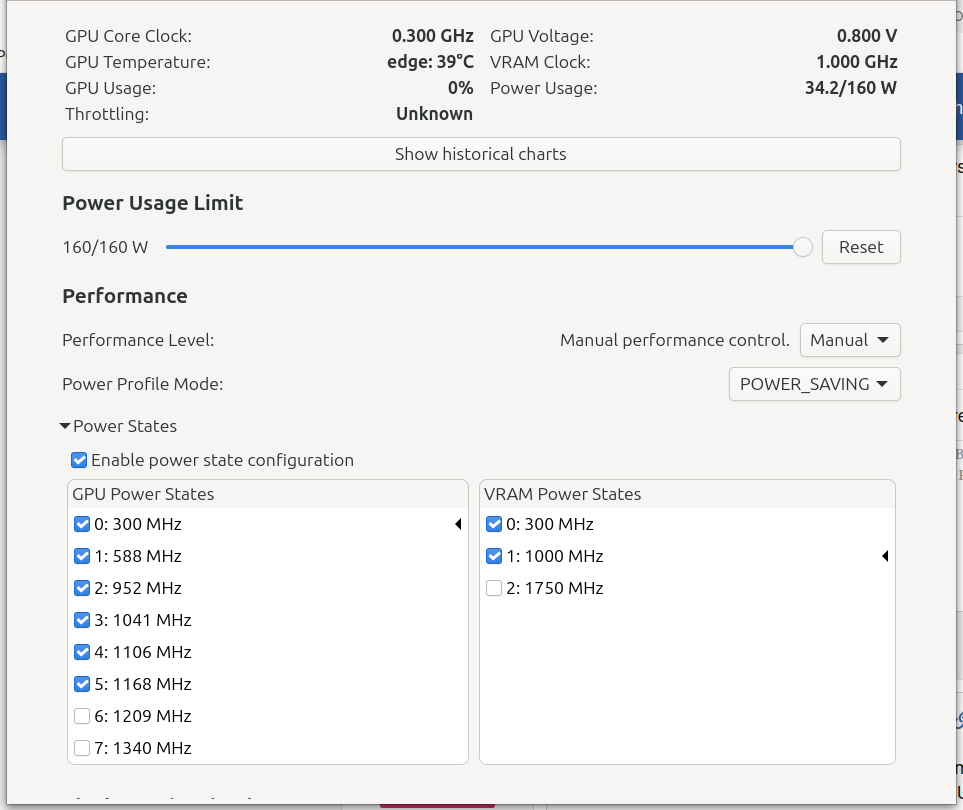Uncheck GPU power state 1: 588 MHz
Image resolution: width=963 pixels, height=810 pixels.
click(82, 556)
